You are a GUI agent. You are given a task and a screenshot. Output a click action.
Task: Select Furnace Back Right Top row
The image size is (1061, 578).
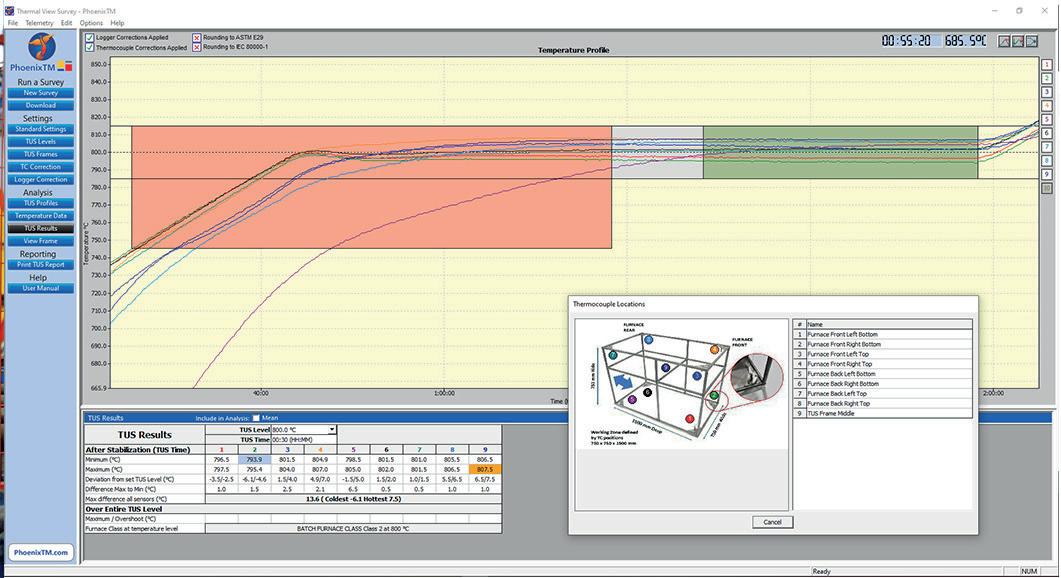tap(882, 403)
